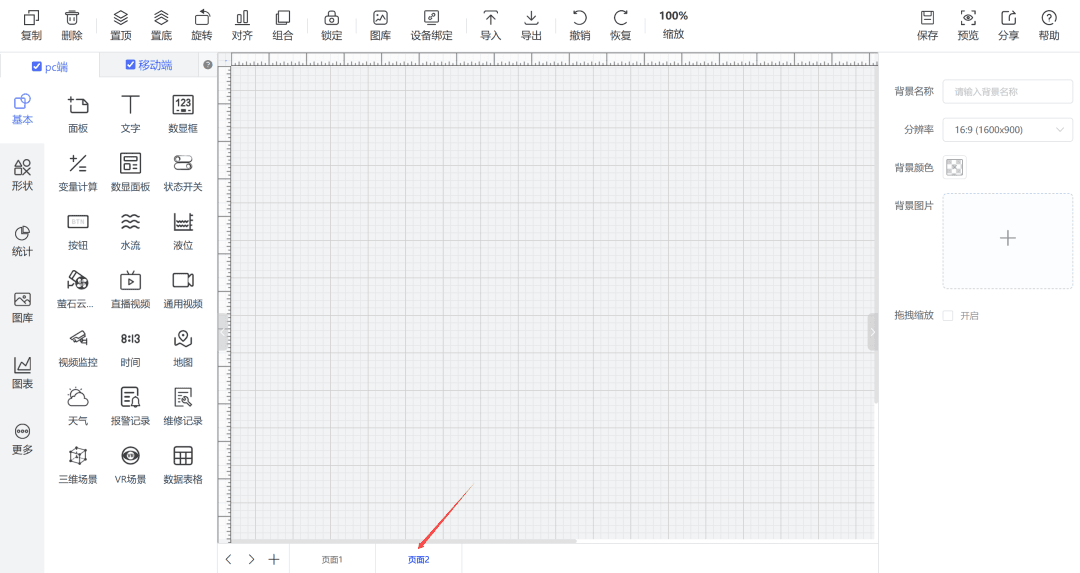1080x573 pixels.
Task: Switch to the 图表 category tab
Action: point(22,374)
